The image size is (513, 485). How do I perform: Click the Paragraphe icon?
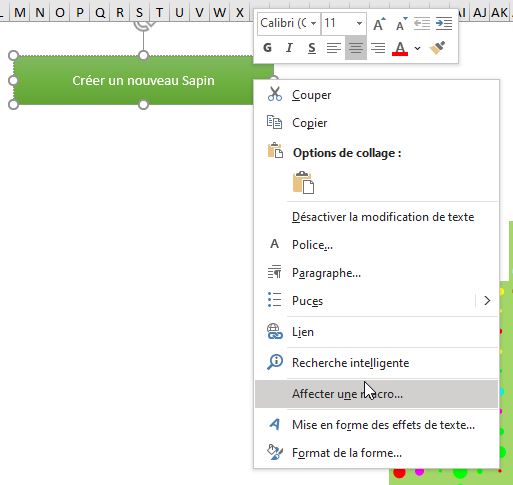point(274,272)
